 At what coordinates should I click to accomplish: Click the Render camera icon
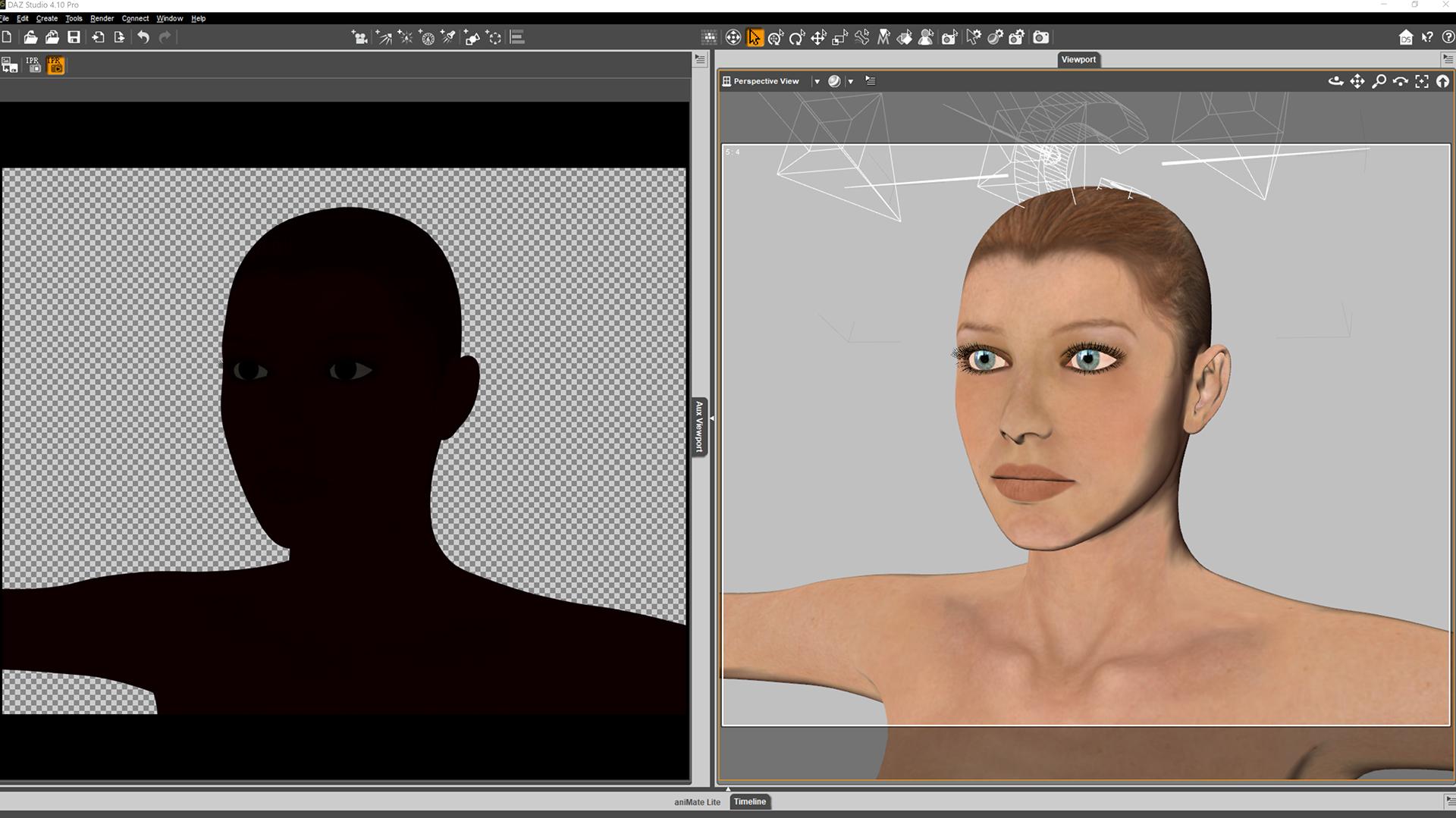click(1041, 38)
